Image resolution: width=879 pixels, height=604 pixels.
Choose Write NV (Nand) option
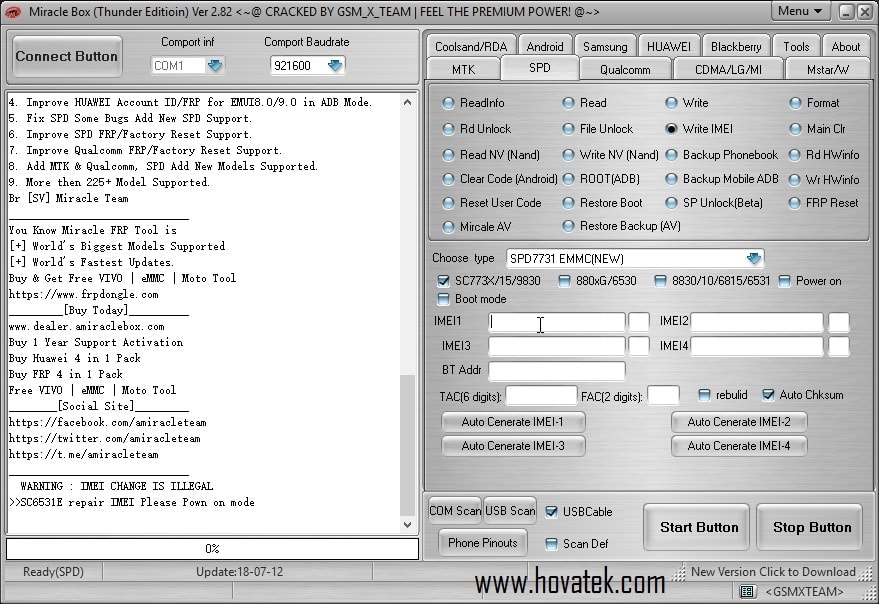[x=610, y=155]
